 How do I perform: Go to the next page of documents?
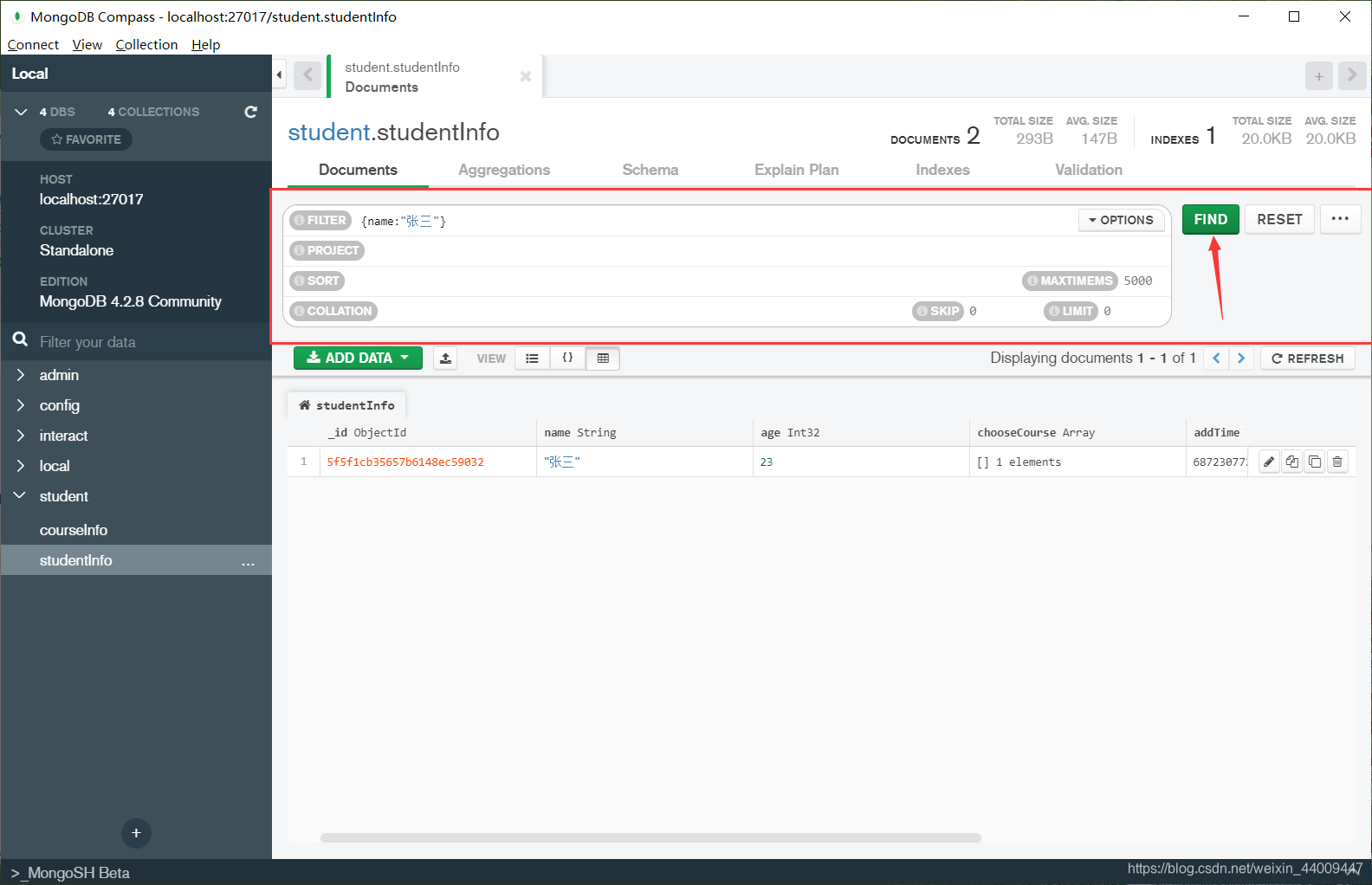click(1241, 358)
